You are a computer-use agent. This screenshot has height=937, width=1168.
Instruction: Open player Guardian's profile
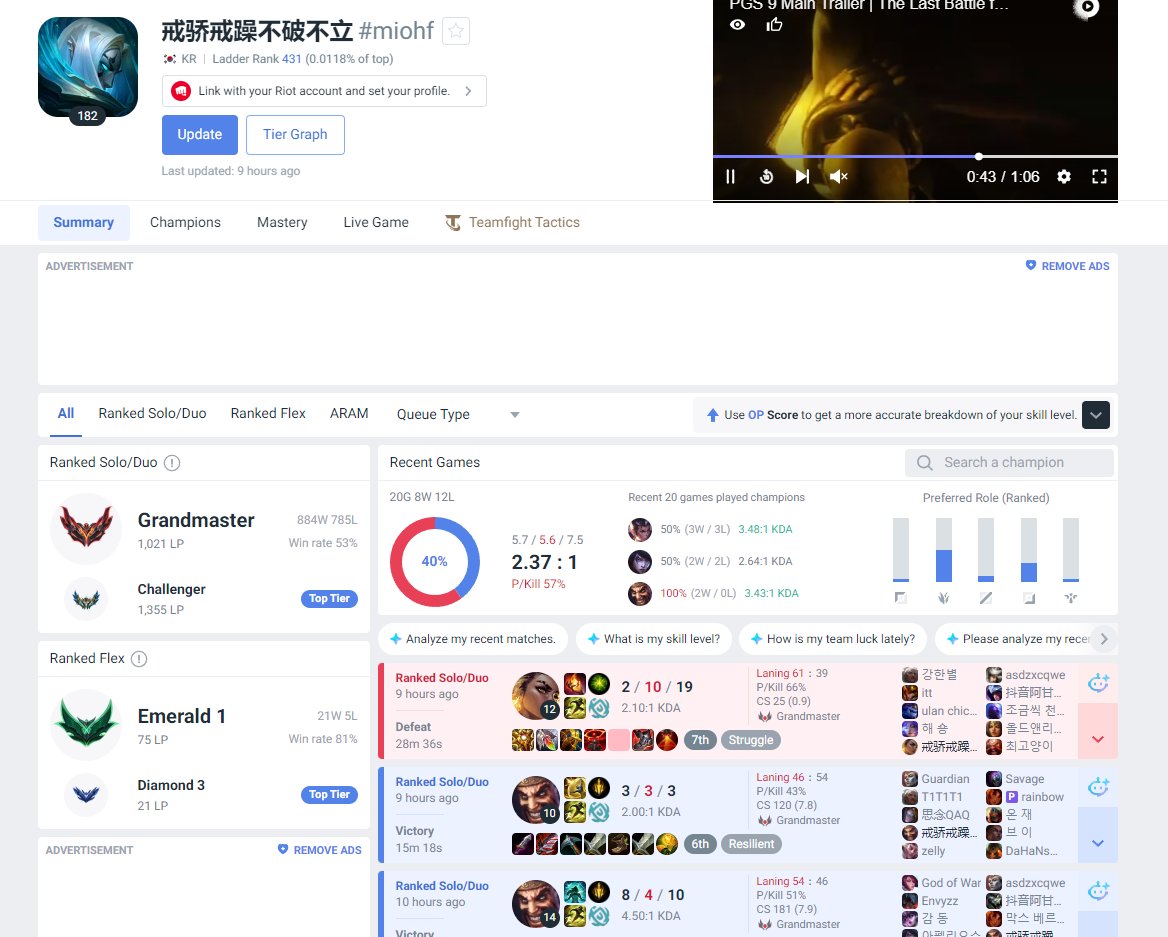[x=945, y=779]
